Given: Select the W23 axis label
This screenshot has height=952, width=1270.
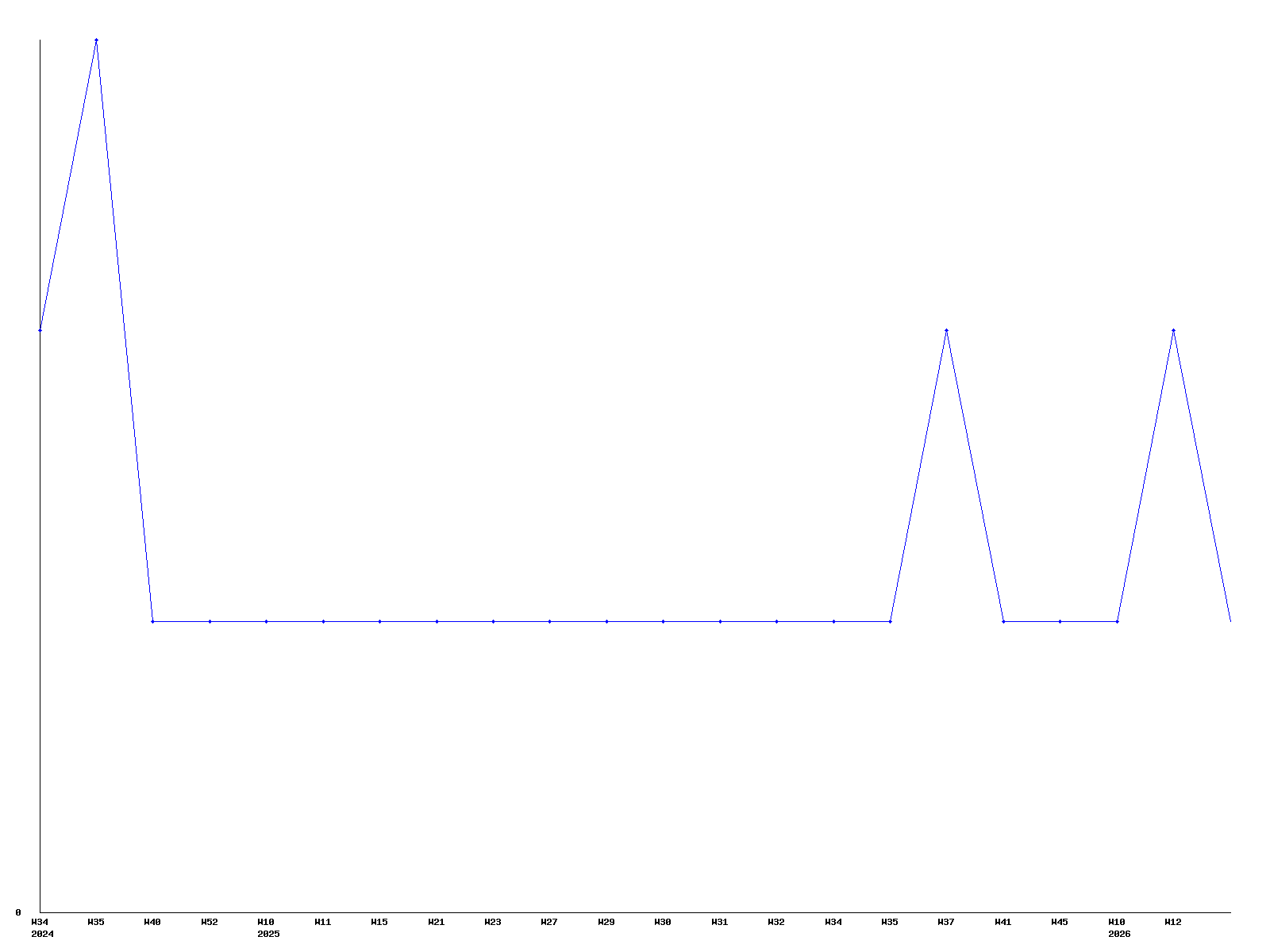Looking at the screenshot, I should (x=493, y=922).
